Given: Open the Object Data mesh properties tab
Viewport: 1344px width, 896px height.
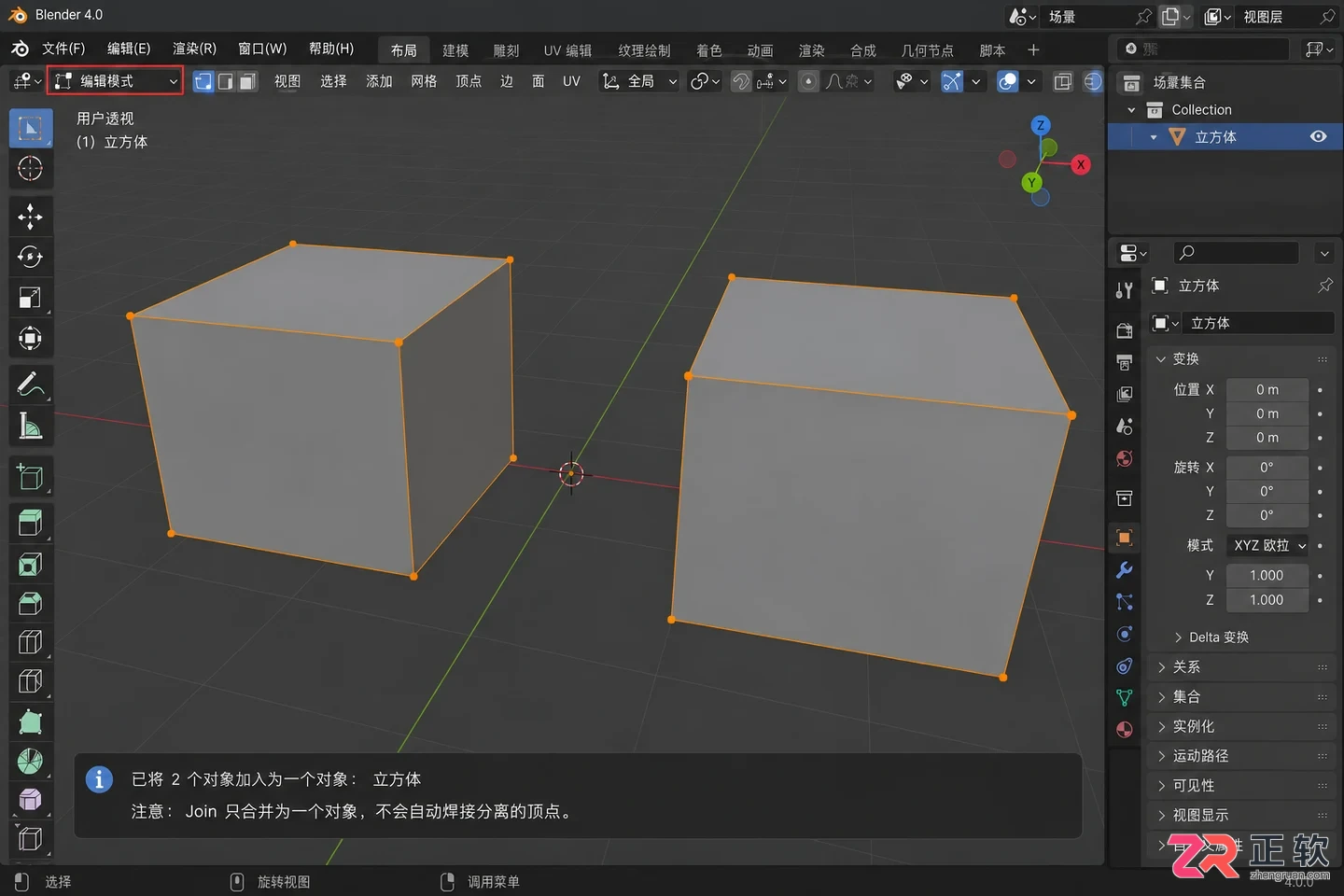Looking at the screenshot, I should [x=1125, y=698].
